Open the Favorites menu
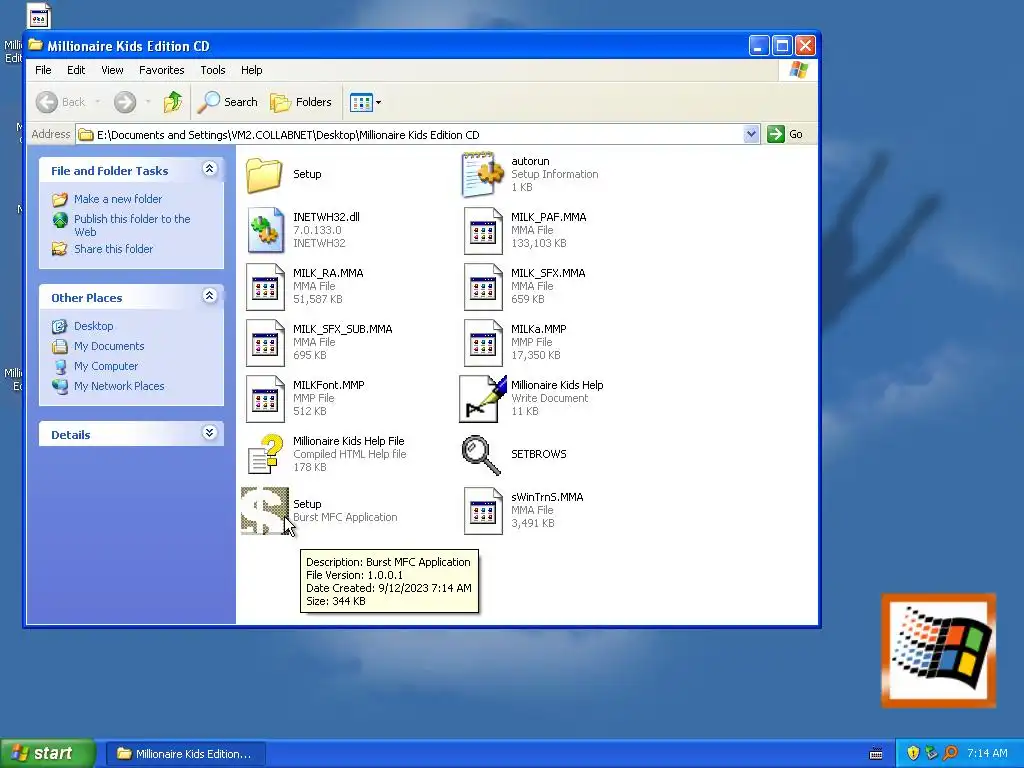The image size is (1024, 768). [x=161, y=70]
